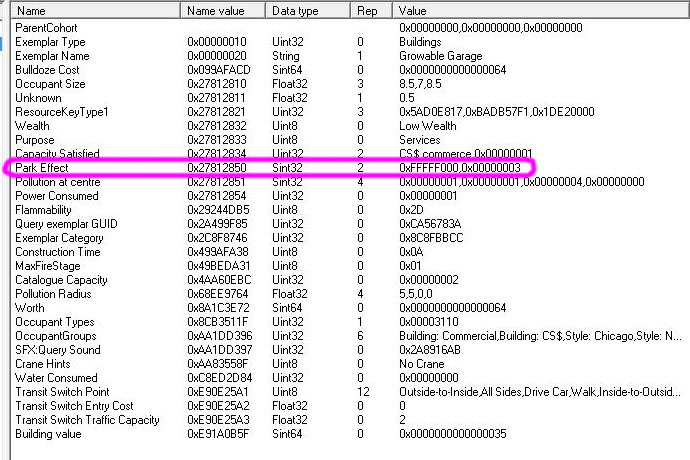The height and width of the screenshot is (460, 690).
Task: Select the Query exemplar GUID row
Action: click(350, 224)
